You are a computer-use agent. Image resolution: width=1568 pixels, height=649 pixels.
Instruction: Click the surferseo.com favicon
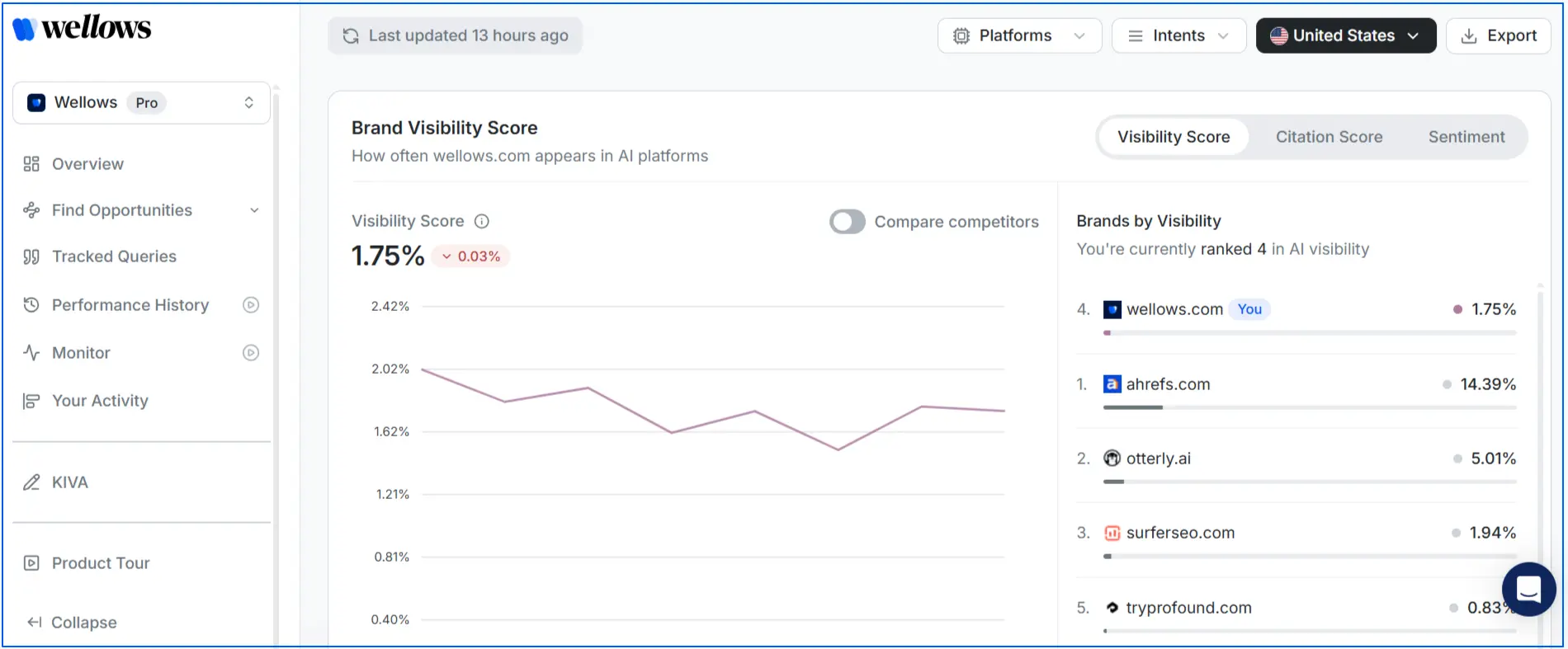[1112, 533]
